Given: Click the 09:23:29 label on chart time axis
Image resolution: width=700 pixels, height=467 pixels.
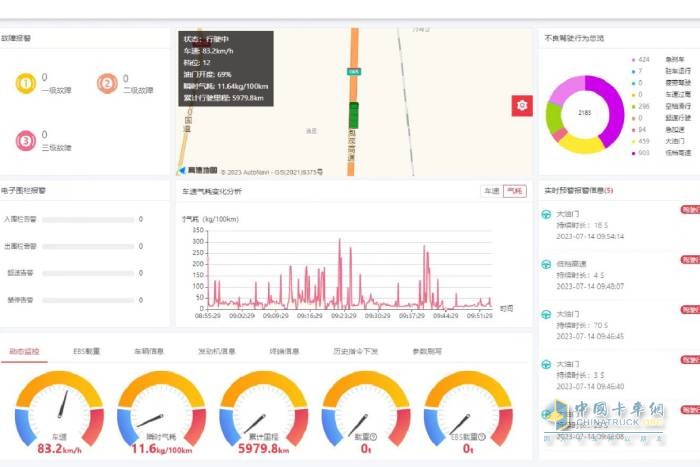Looking at the screenshot, I should (x=344, y=316).
